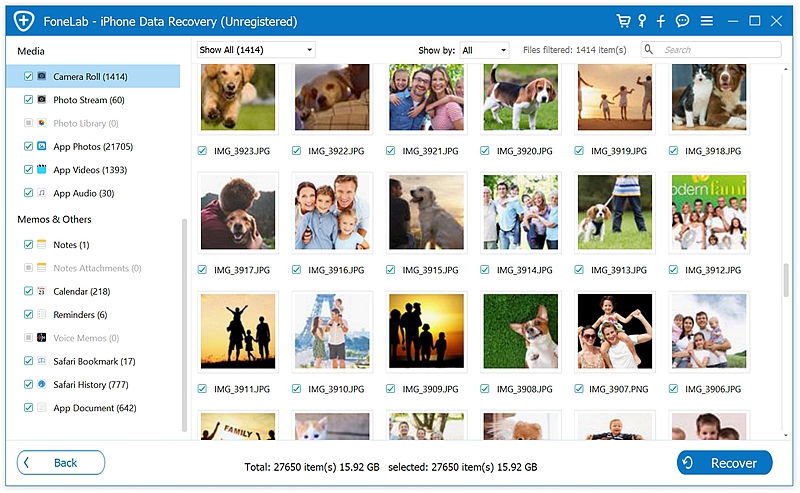Viewport: 800px width, 493px height.
Task: Select Safari Bookmark (17) category
Action: point(94,361)
